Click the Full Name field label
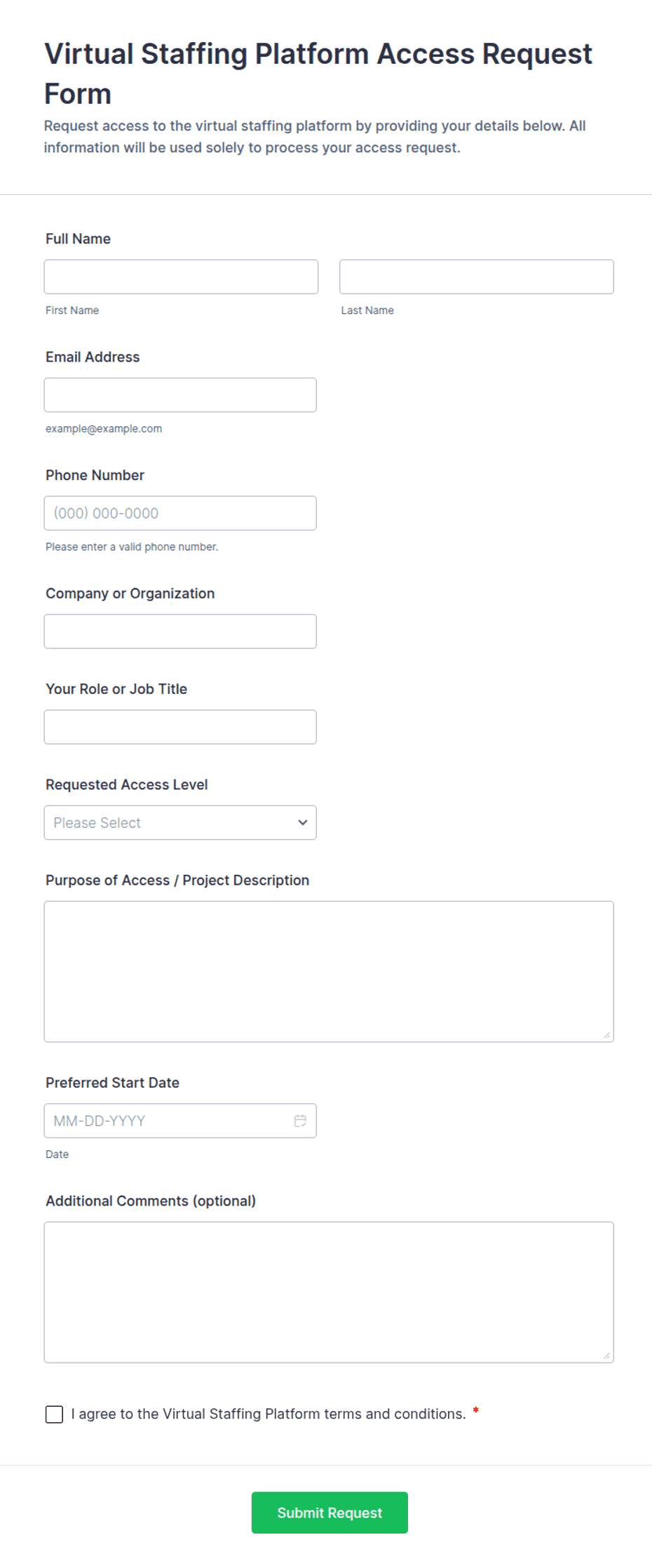652x1568 pixels. (78, 239)
